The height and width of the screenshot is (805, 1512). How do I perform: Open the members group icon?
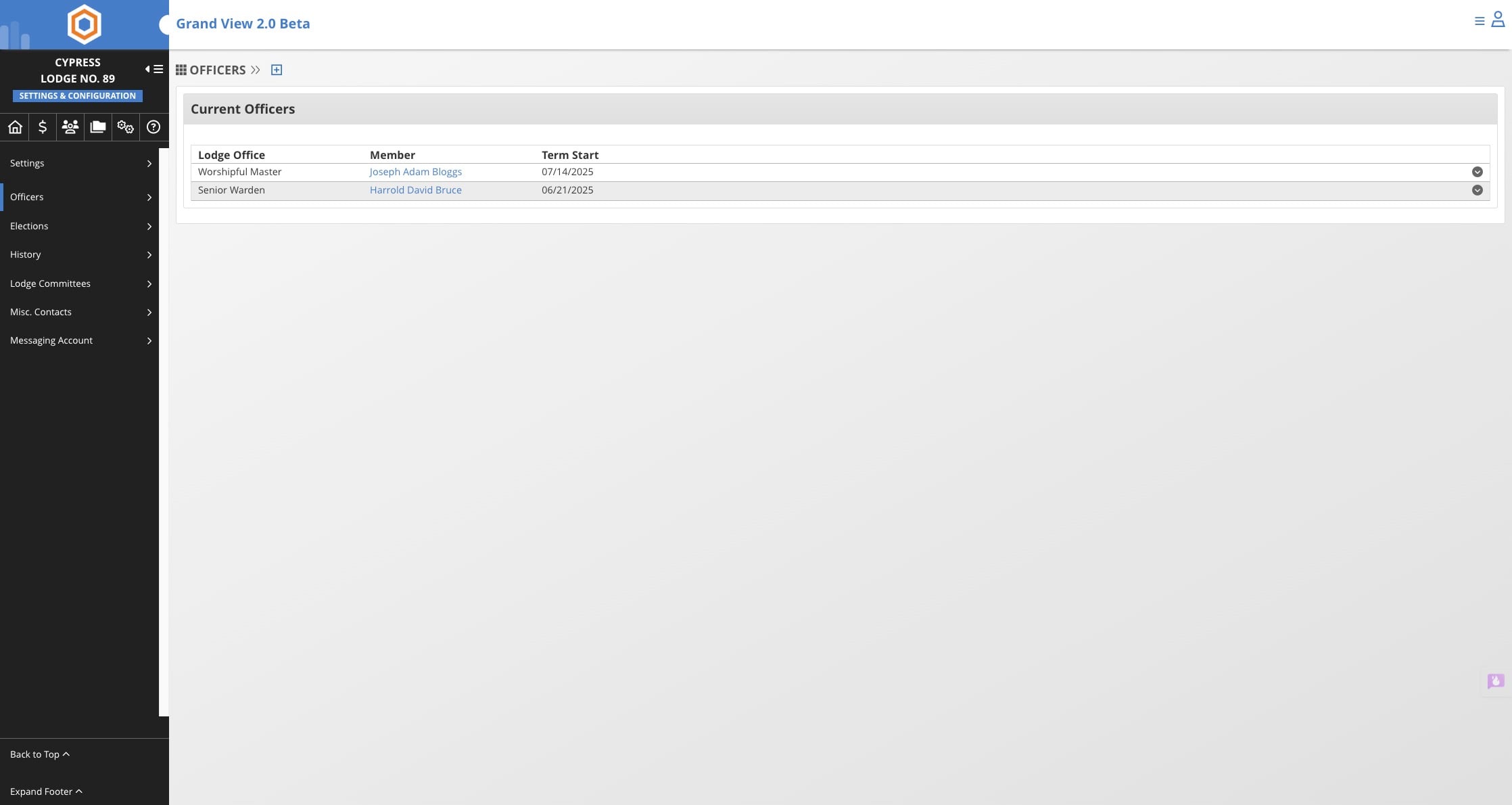click(70, 127)
